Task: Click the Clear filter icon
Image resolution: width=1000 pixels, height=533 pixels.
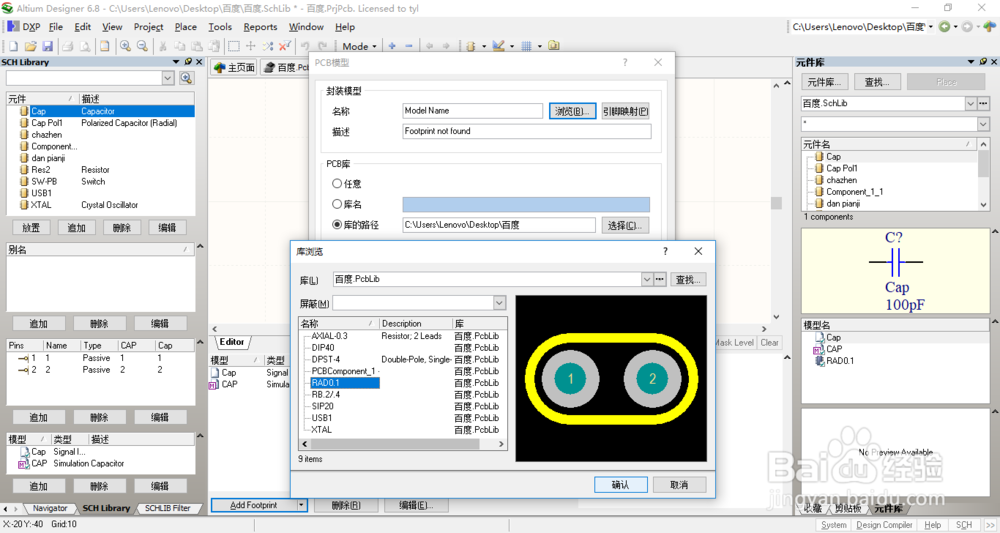Action: point(284,46)
